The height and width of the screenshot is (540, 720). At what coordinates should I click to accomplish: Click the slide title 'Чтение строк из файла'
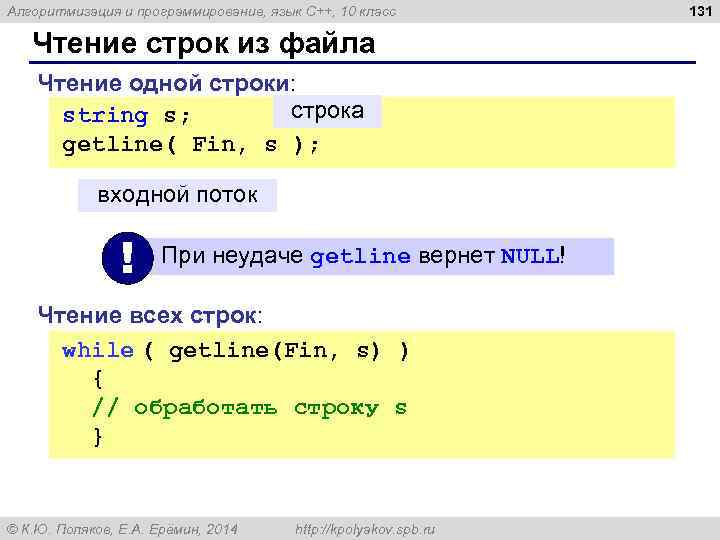tap(204, 44)
